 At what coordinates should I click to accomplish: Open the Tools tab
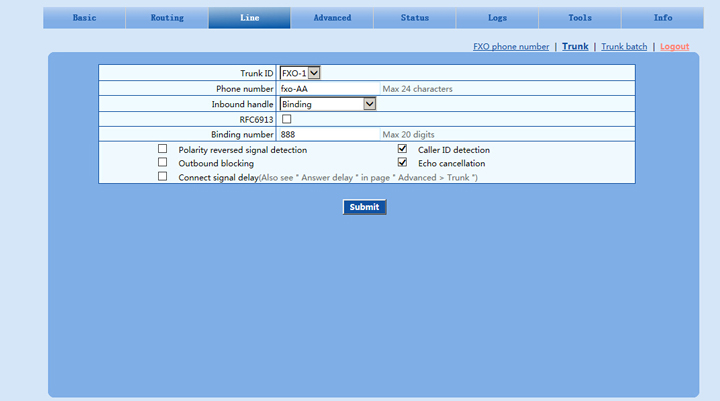coord(579,18)
